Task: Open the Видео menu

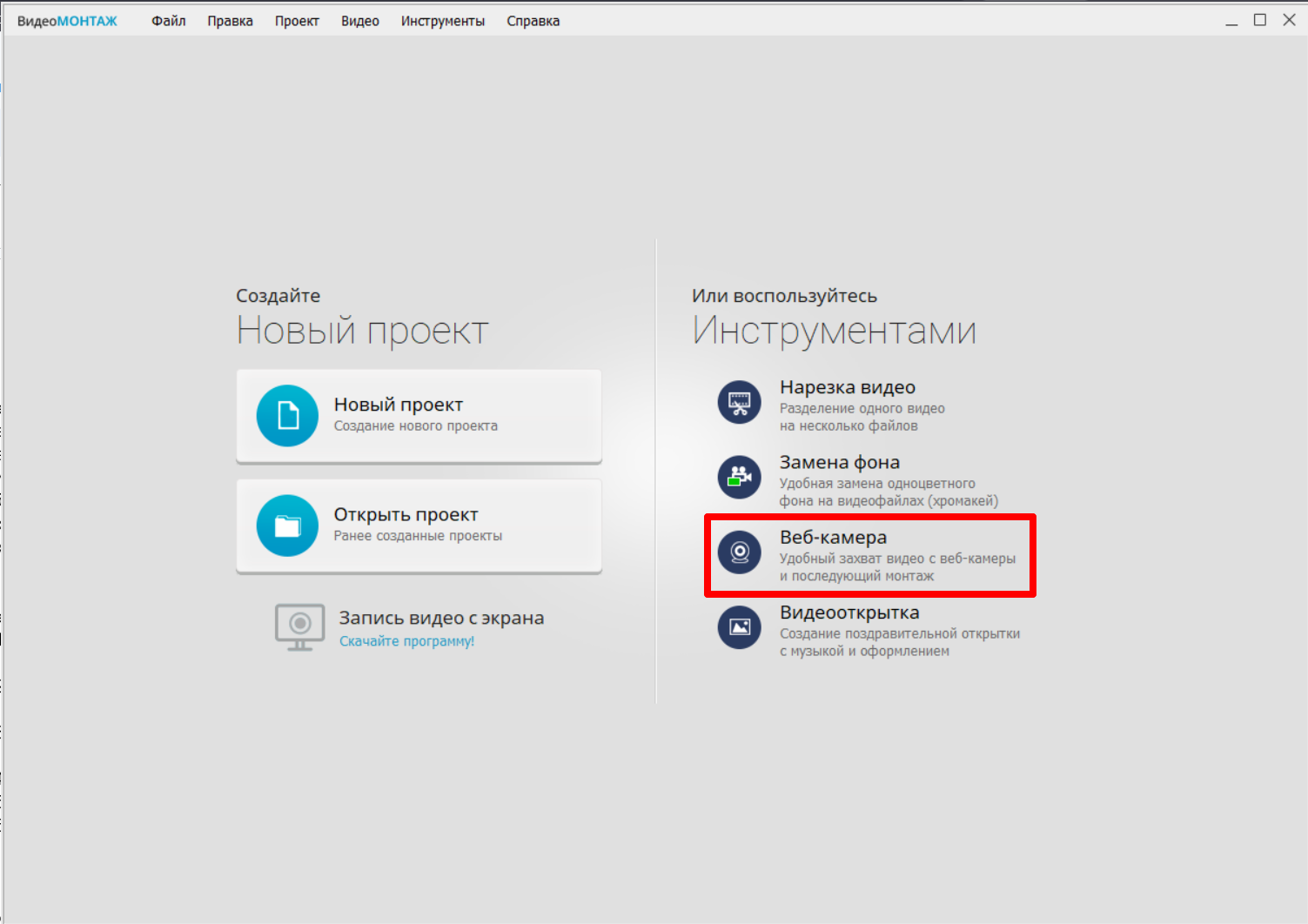Action: click(359, 21)
